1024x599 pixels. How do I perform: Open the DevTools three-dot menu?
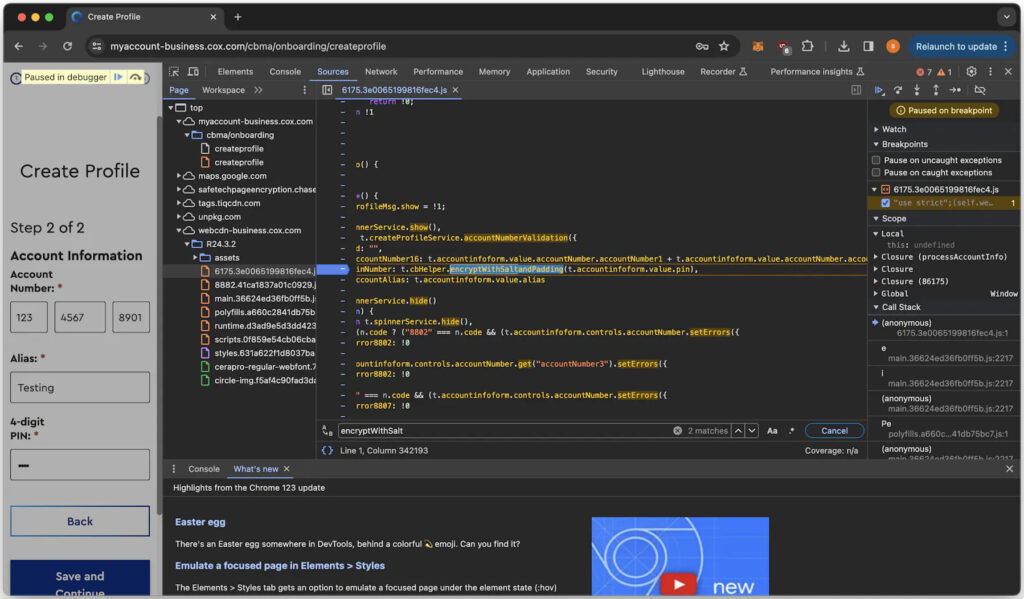pyautogui.click(x=990, y=72)
